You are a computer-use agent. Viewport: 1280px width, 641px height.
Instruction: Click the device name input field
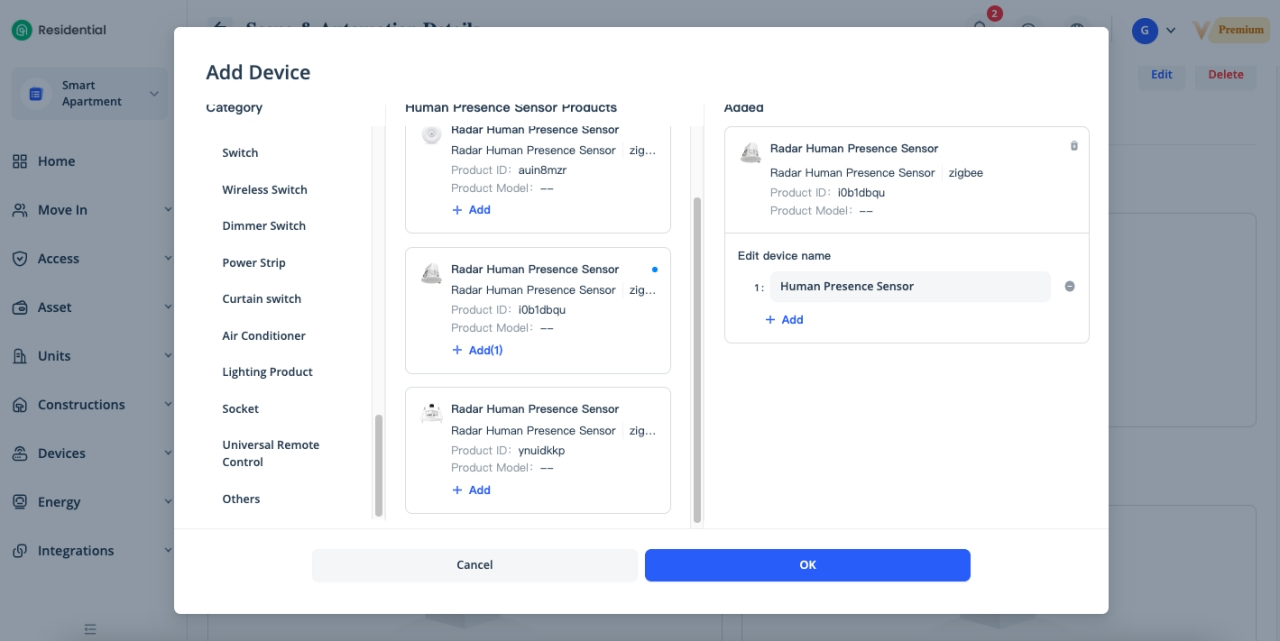click(909, 287)
